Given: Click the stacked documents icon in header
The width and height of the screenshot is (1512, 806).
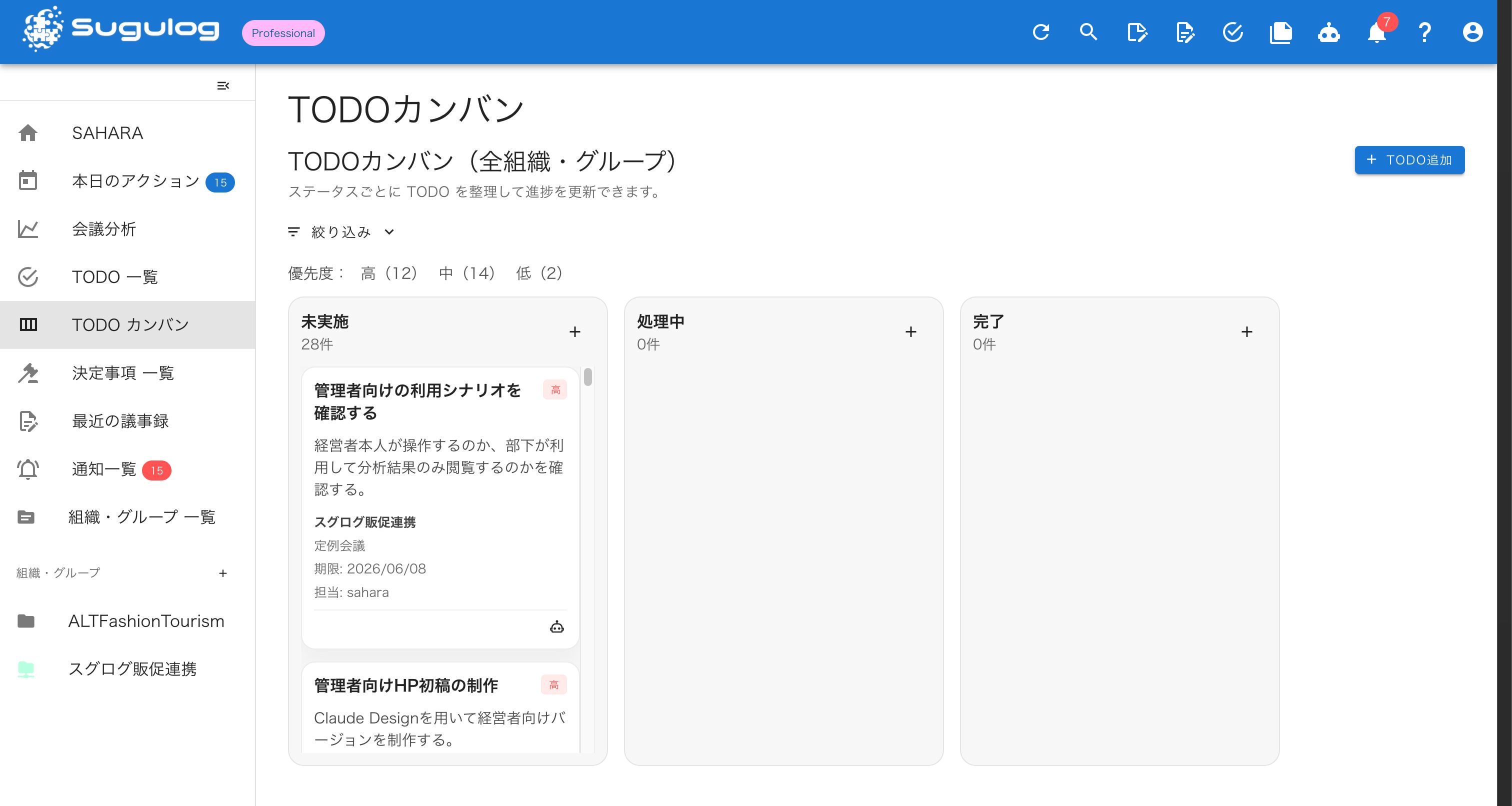Looking at the screenshot, I should pyautogui.click(x=1280, y=32).
